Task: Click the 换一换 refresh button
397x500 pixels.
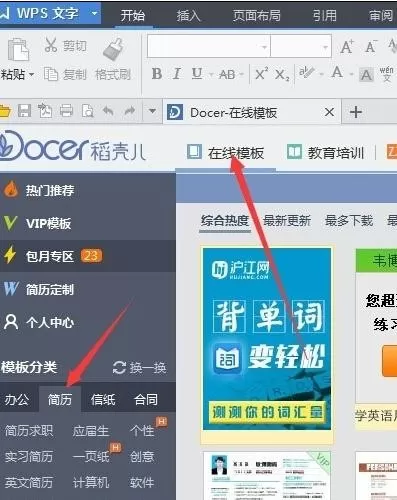Action: [139, 368]
